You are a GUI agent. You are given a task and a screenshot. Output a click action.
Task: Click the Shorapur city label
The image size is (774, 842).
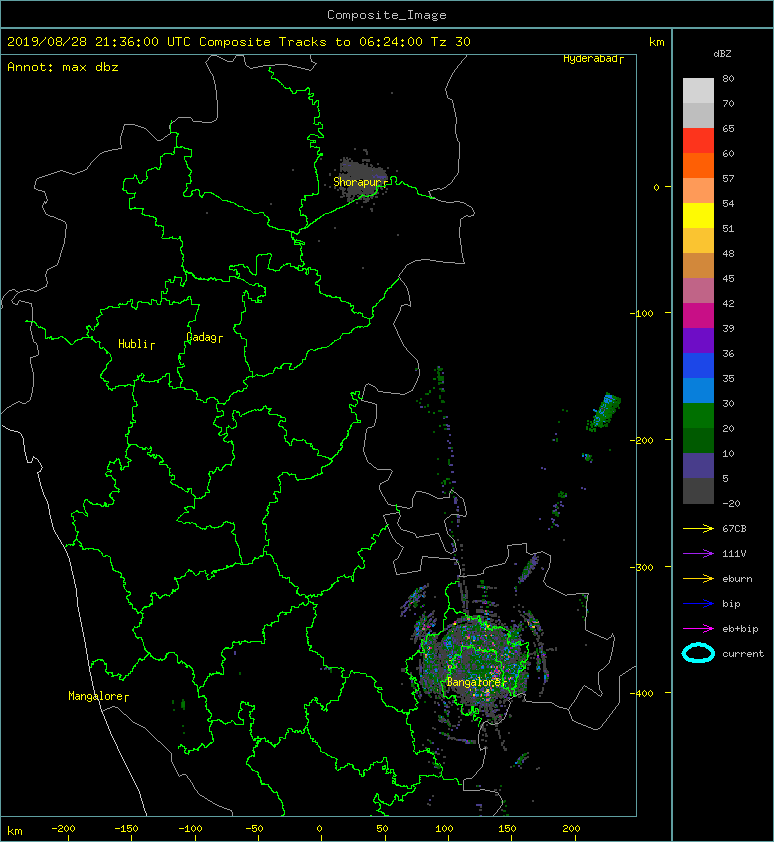(360, 182)
